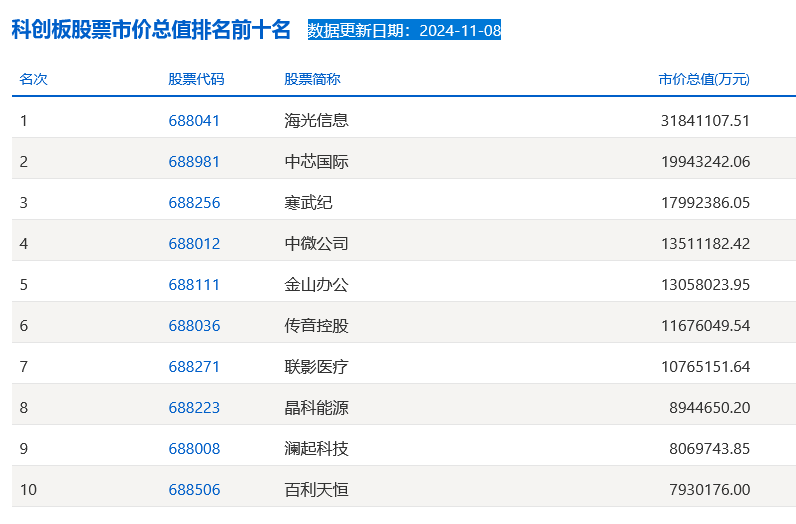This screenshot has width=796, height=524.
Task: Select stock name 海光信息
Action: coord(316,121)
